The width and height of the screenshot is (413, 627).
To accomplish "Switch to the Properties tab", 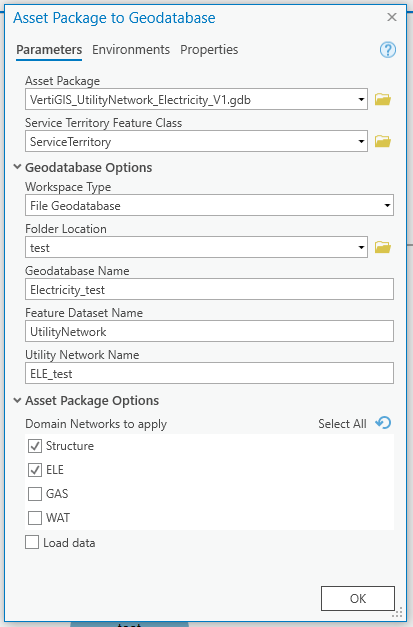I will click(x=209, y=50).
